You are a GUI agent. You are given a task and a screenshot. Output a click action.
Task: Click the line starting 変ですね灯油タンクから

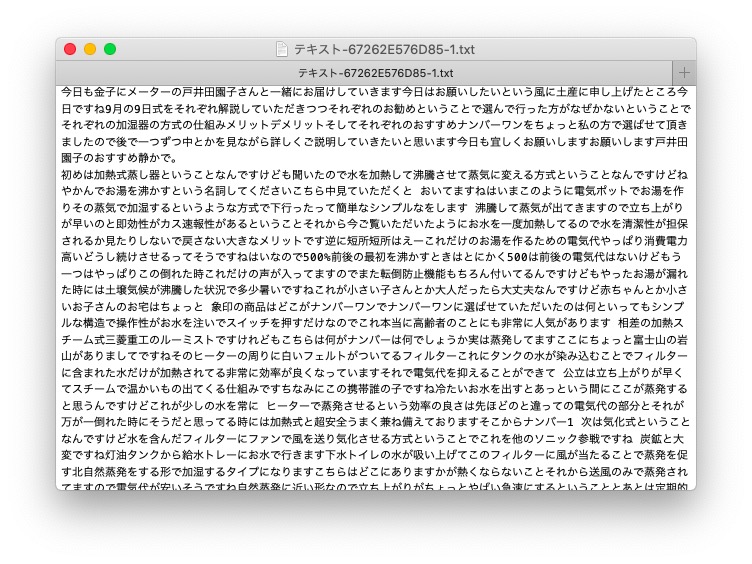[375, 455]
